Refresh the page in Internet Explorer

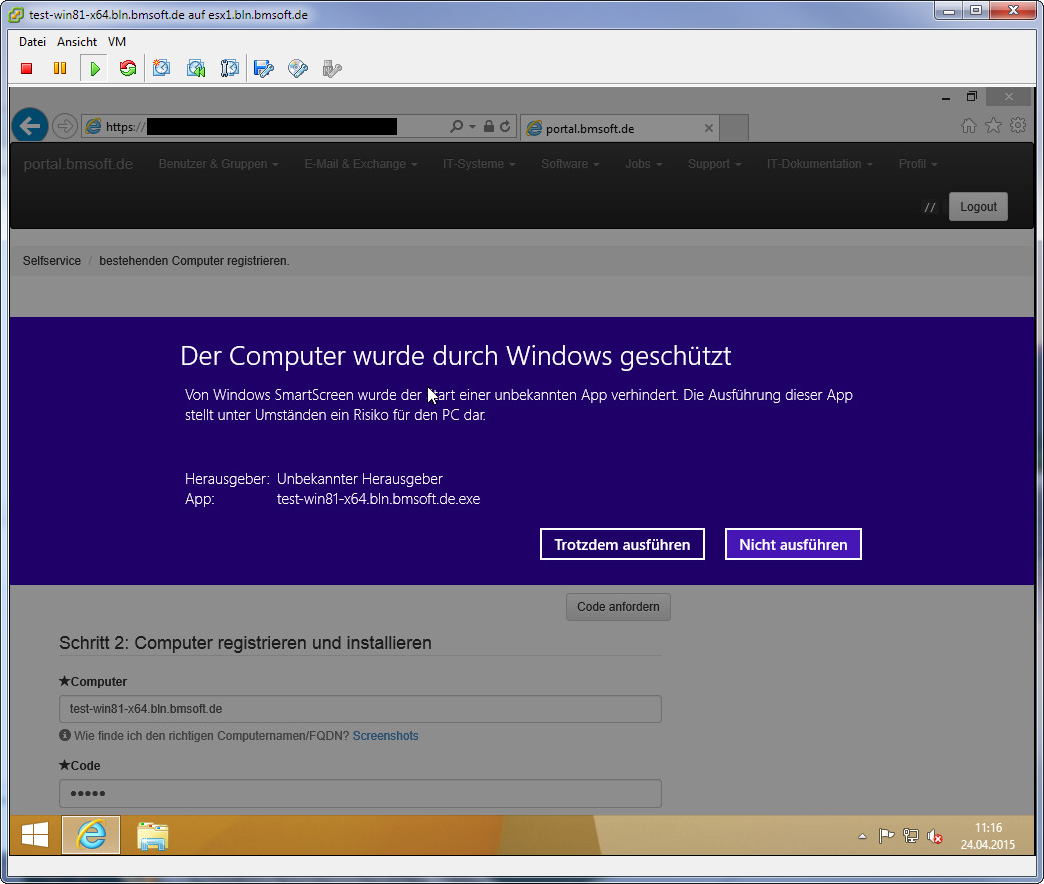[x=505, y=126]
